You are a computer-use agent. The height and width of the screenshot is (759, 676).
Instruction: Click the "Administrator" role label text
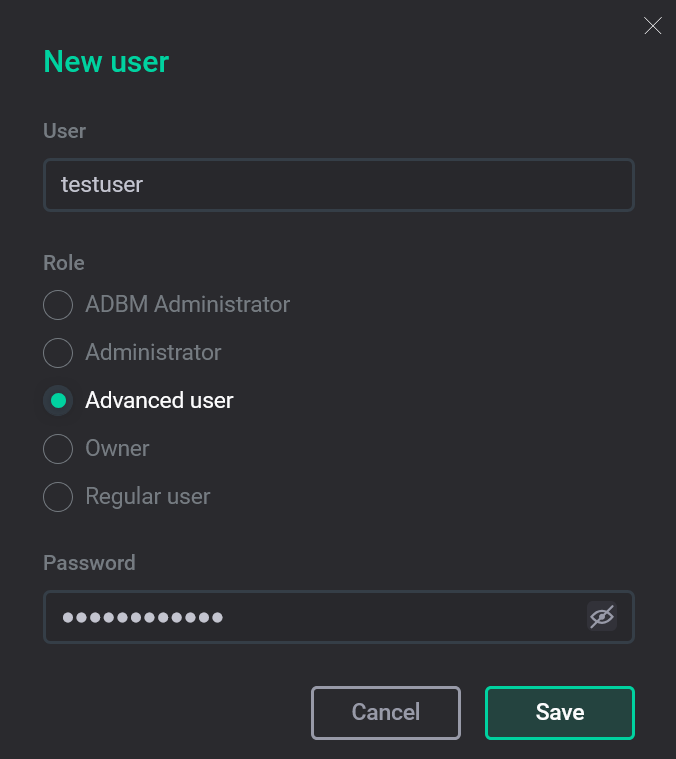153,352
